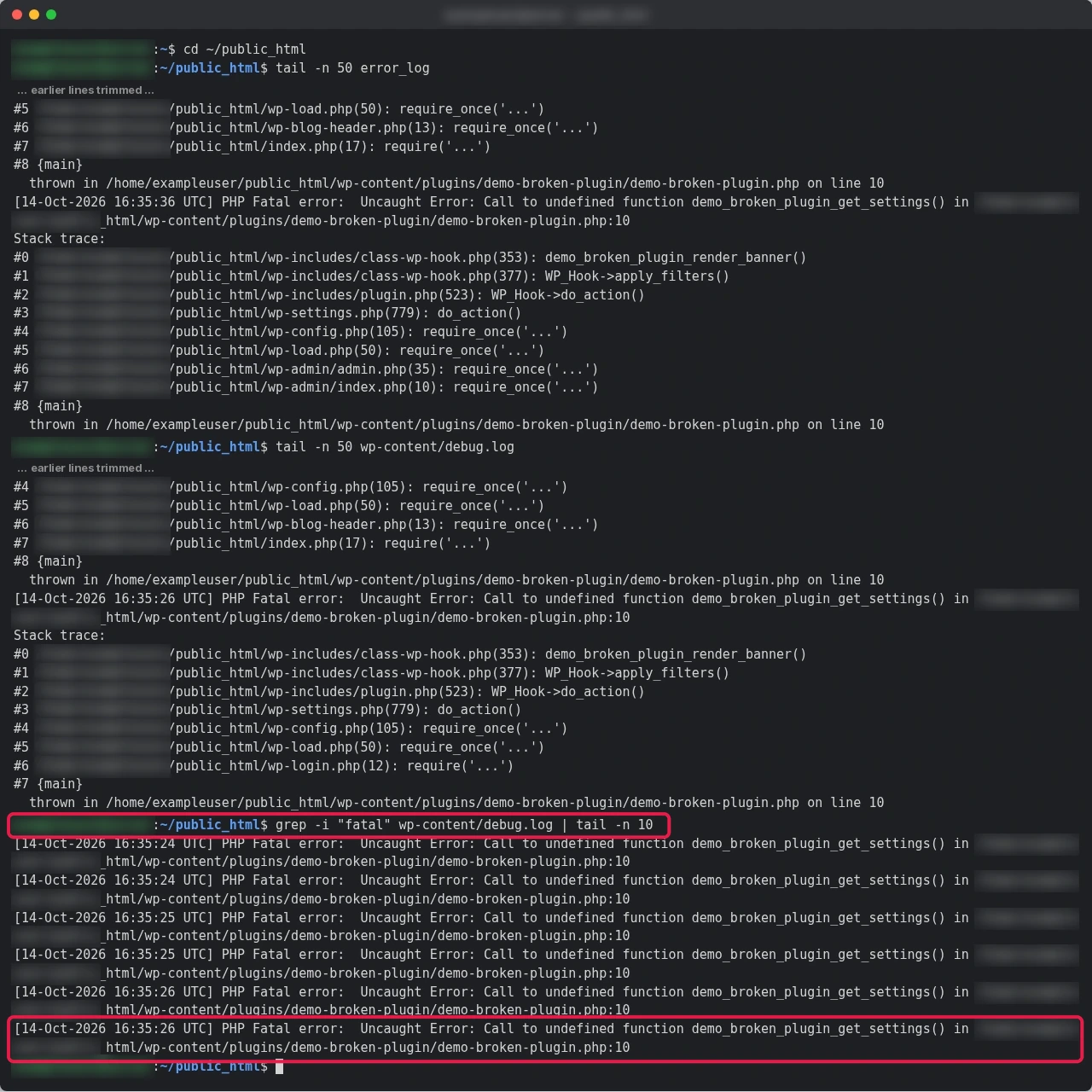
Task: Click the wp-login.php(12) stack frame
Action: [264, 766]
